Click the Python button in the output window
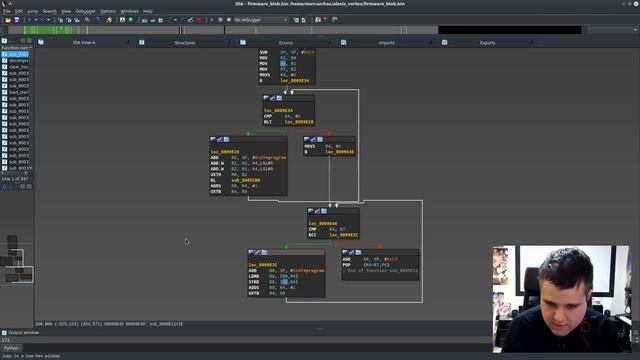 pos(11,348)
